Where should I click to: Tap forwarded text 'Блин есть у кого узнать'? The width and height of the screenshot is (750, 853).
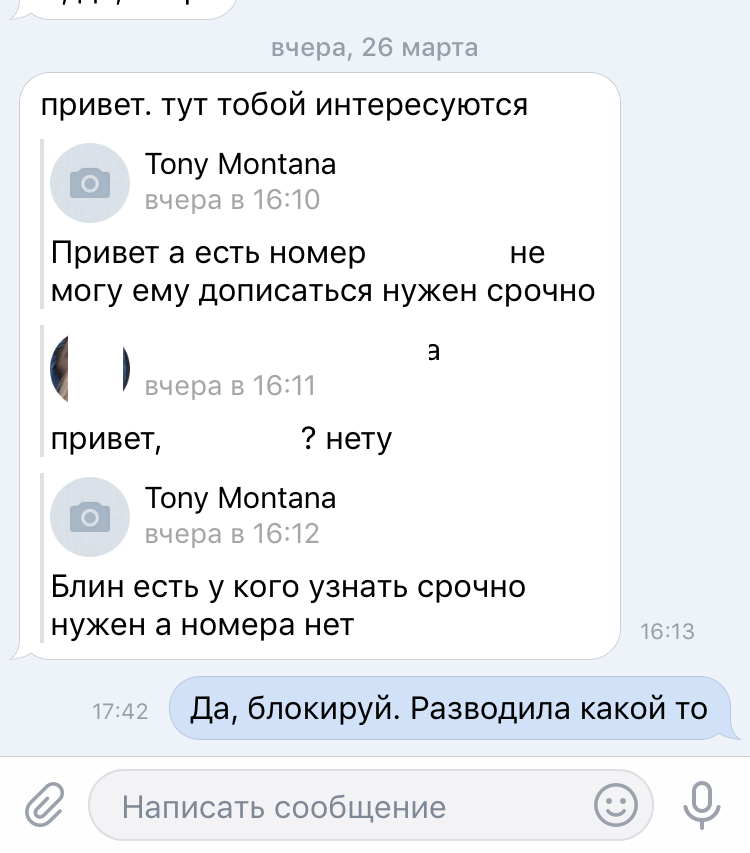(x=288, y=588)
